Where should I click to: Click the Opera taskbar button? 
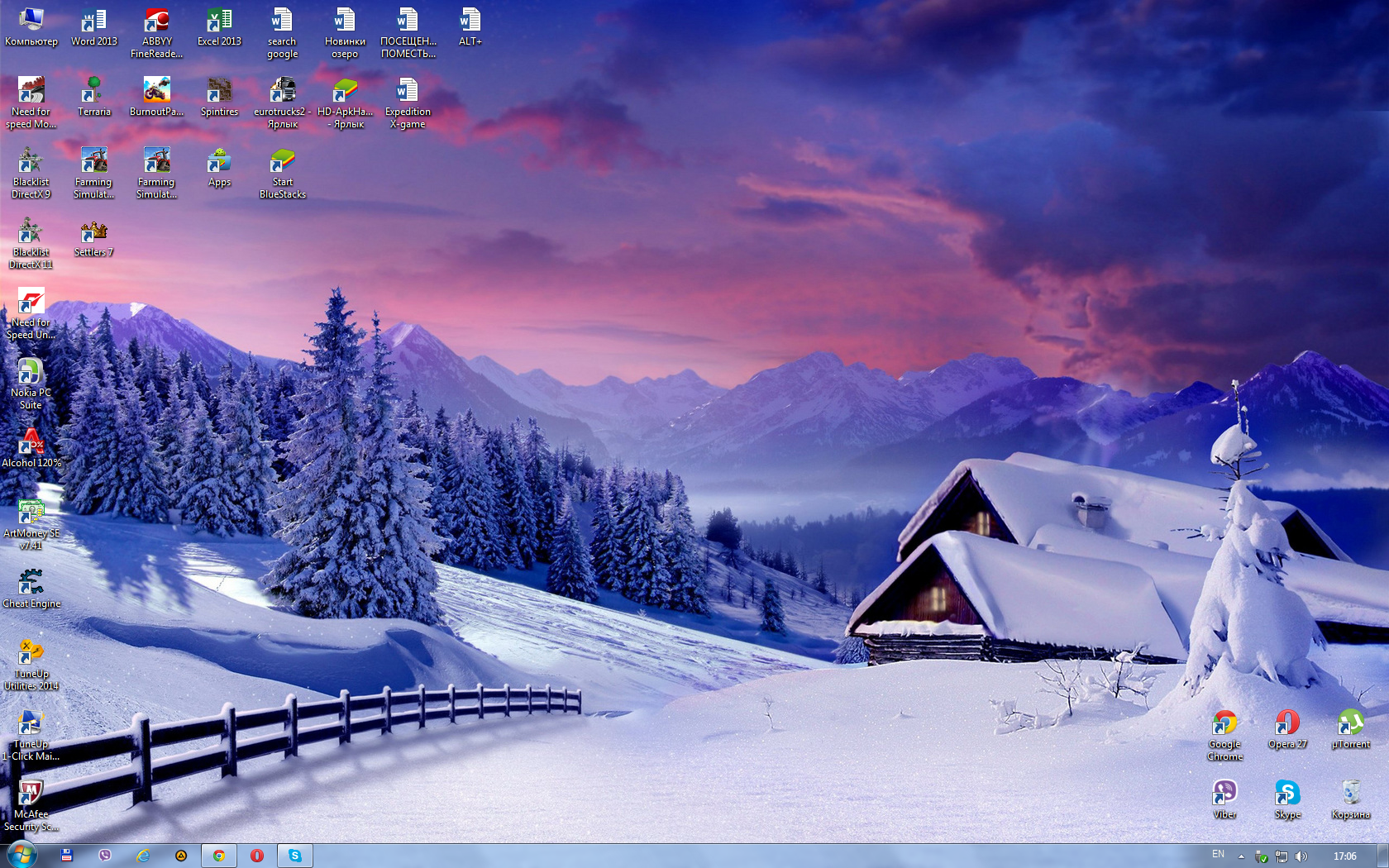point(257,856)
